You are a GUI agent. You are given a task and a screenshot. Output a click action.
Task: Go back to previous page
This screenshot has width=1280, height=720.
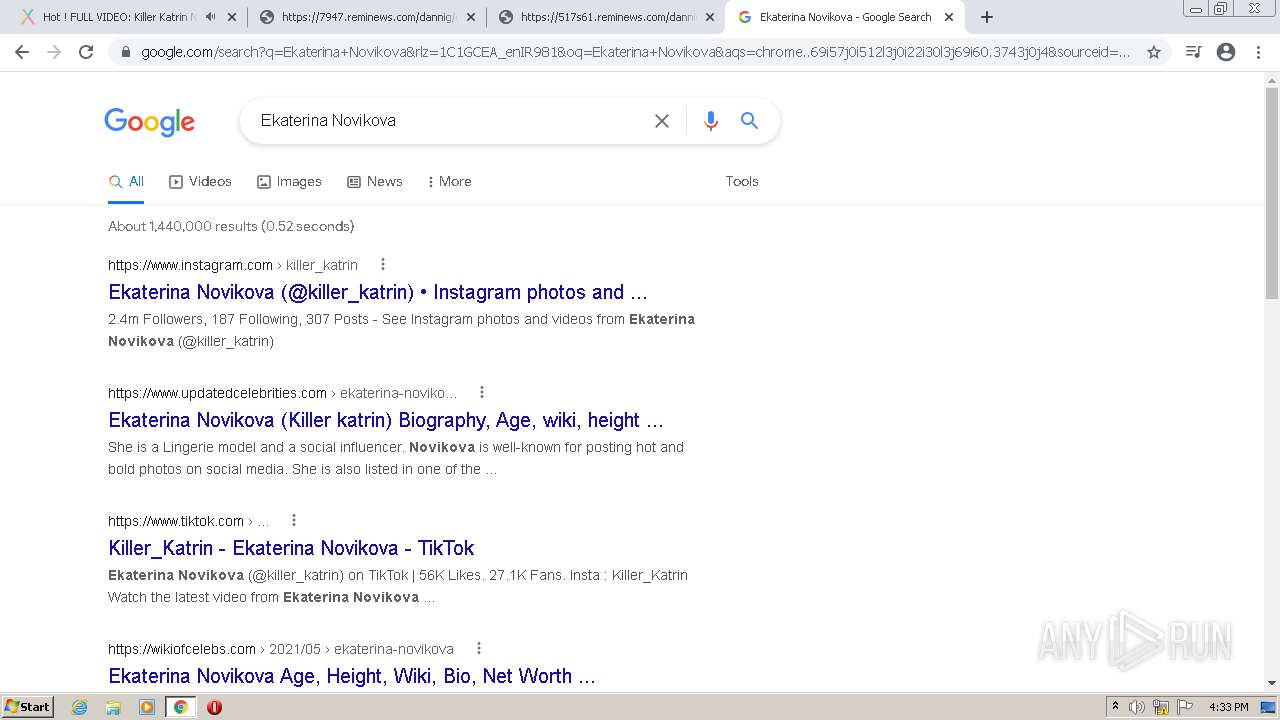tap(22, 52)
